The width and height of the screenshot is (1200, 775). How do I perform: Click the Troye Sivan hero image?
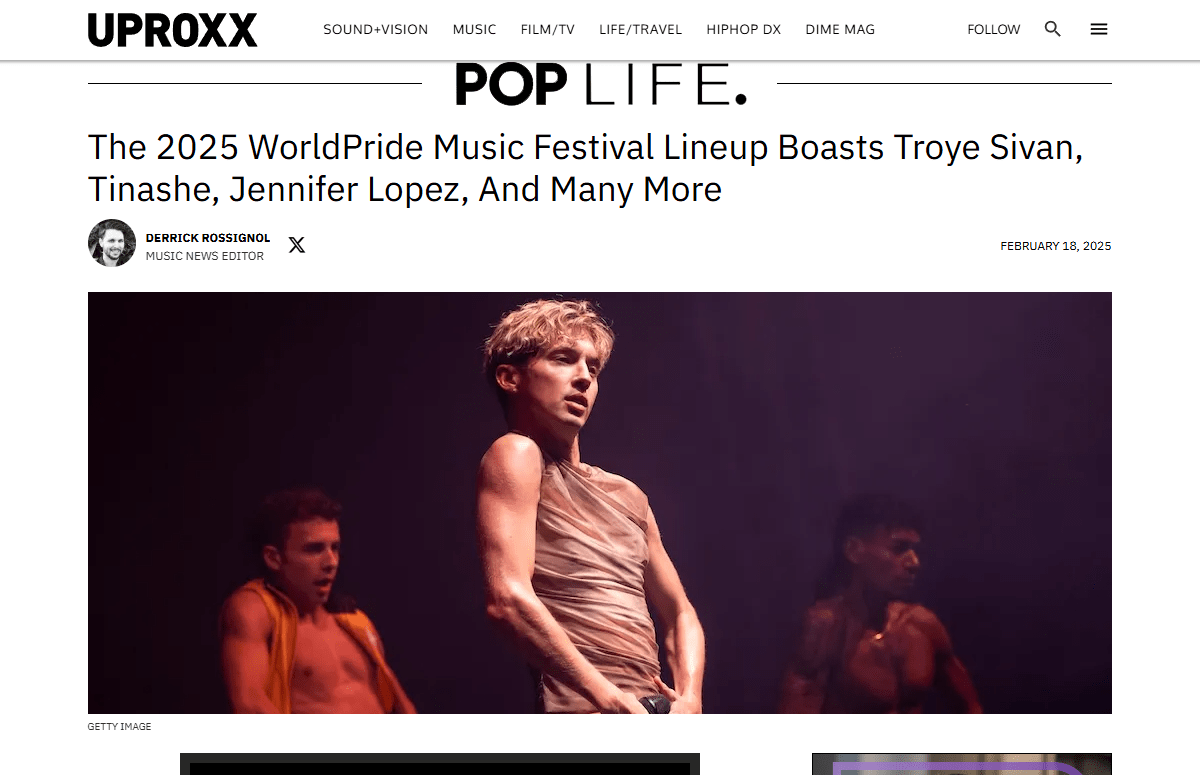(600, 503)
